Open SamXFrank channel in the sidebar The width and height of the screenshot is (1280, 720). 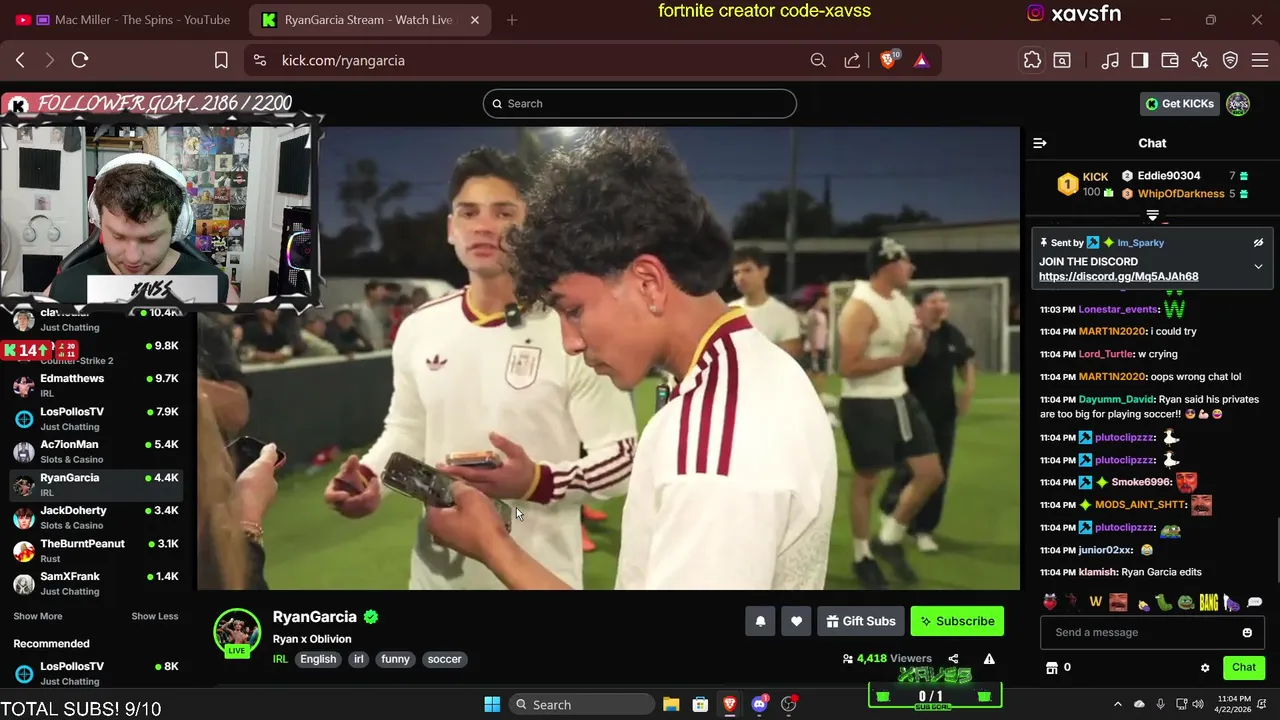click(96, 583)
